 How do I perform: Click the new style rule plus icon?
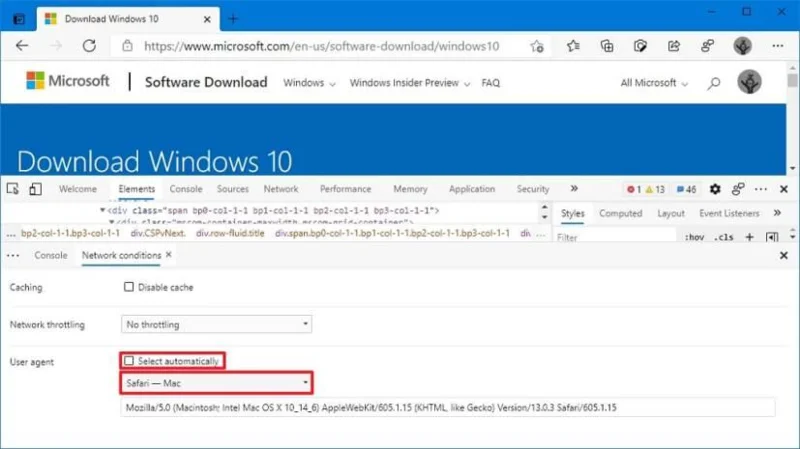[x=749, y=237]
